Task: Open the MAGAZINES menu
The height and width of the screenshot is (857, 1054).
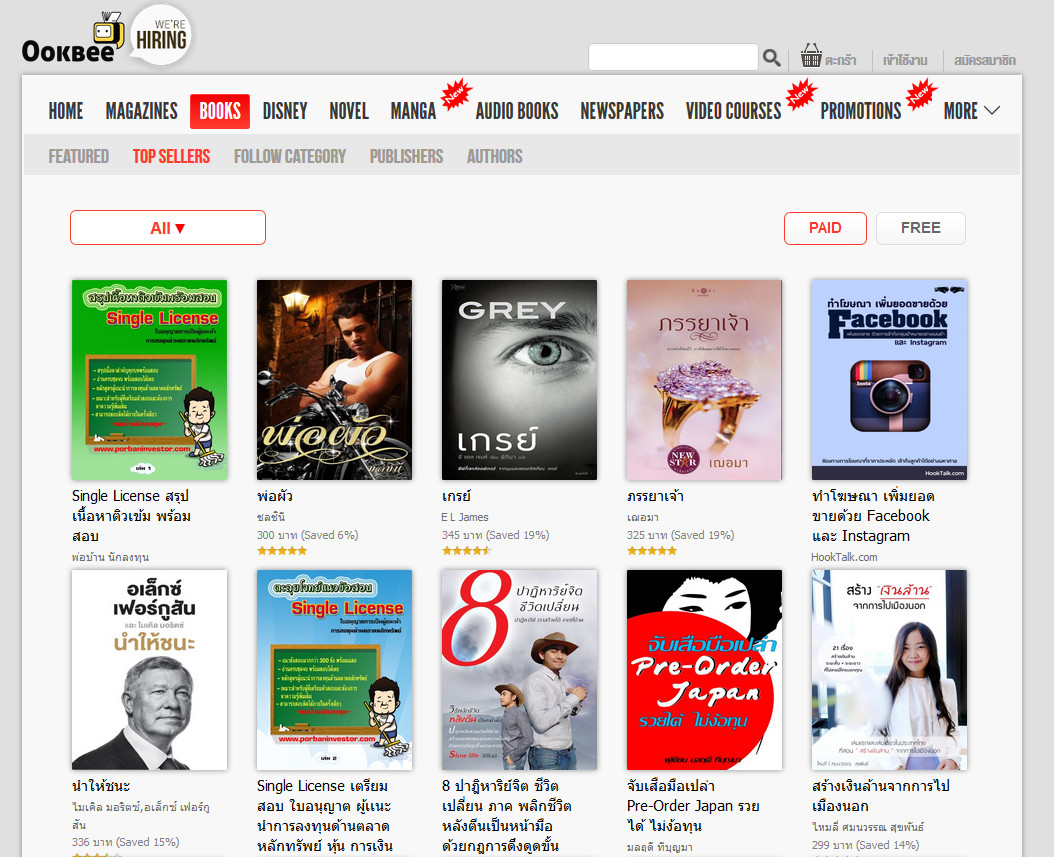Action: click(x=142, y=111)
